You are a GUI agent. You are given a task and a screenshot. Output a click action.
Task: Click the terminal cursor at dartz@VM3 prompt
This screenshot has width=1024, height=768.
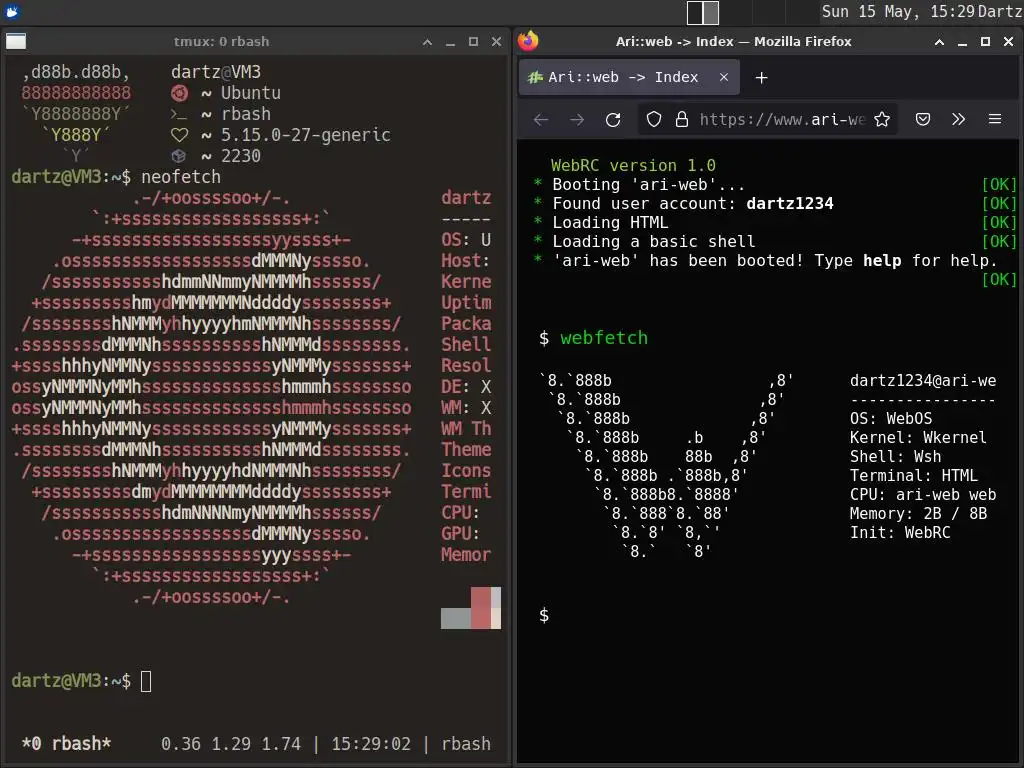pyautogui.click(x=146, y=681)
